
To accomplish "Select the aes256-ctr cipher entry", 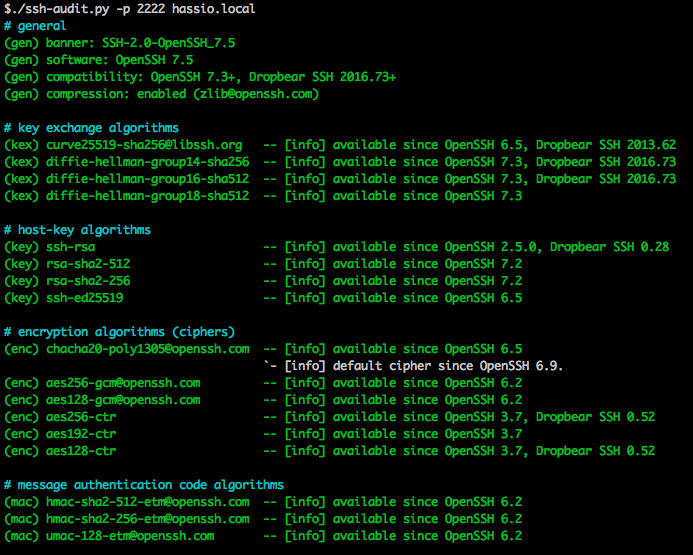I will click(x=329, y=417).
